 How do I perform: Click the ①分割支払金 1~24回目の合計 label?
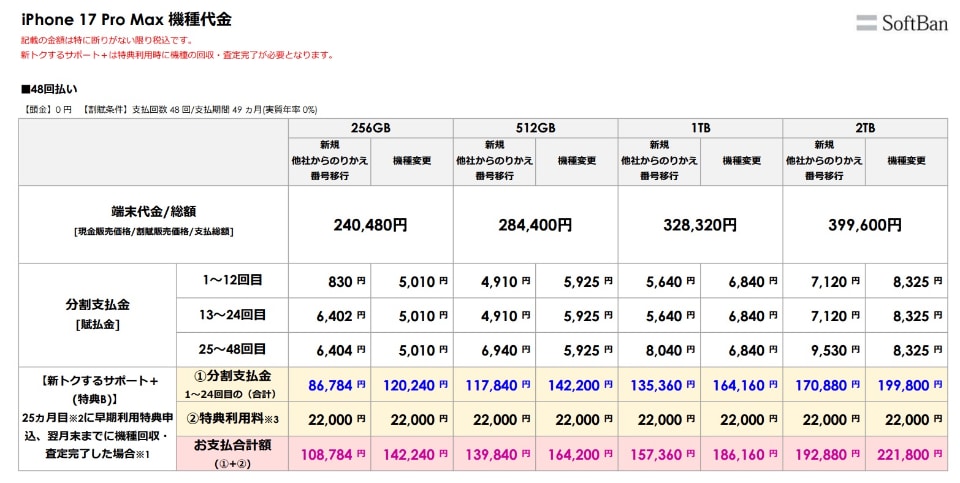point(232,384)
